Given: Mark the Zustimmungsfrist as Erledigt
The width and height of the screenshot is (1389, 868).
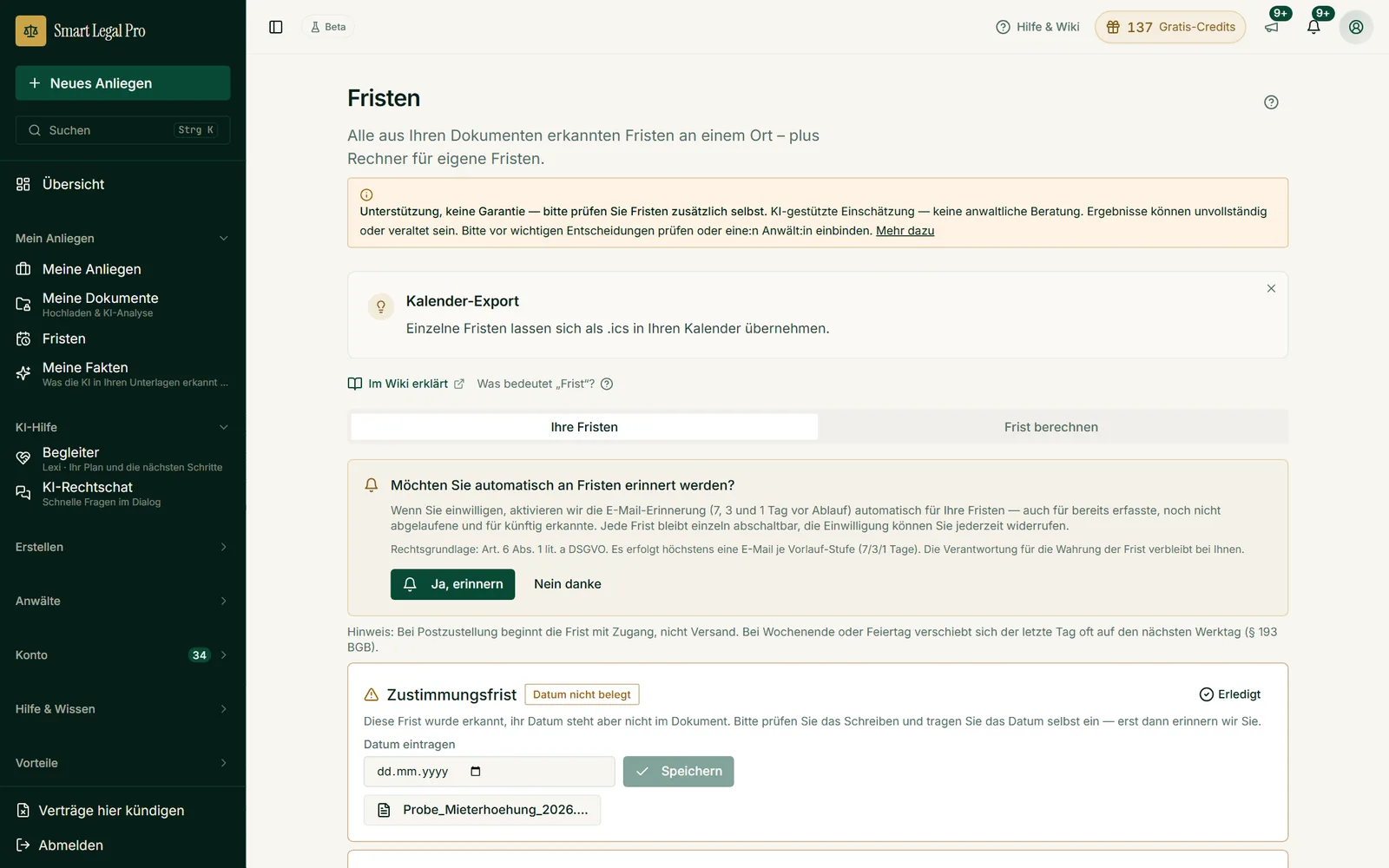Looking at the screenshot, I should (x=1230, y=694).
